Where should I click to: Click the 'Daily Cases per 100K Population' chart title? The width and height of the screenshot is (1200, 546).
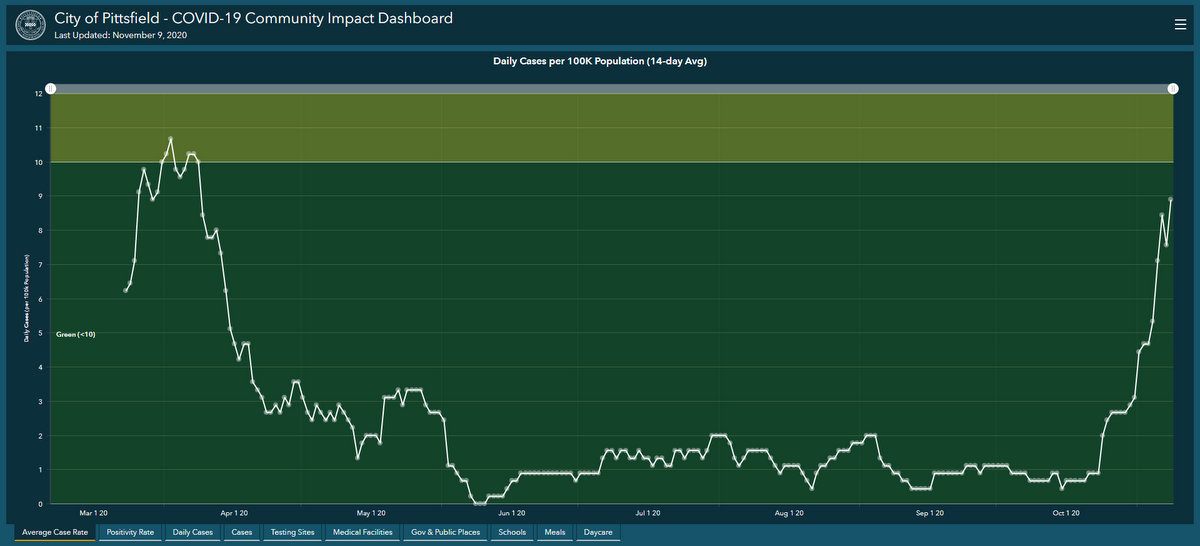click(x=608, y=62)
